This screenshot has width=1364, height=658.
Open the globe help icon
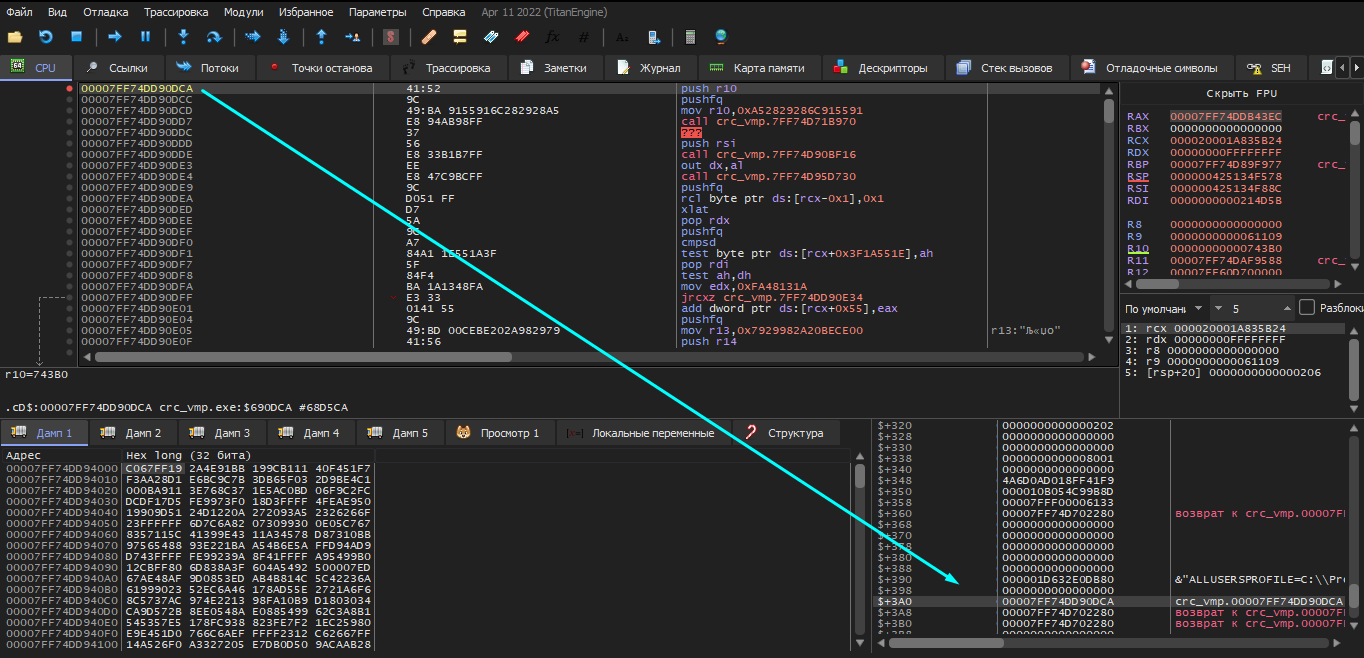(x=721, y=37)
